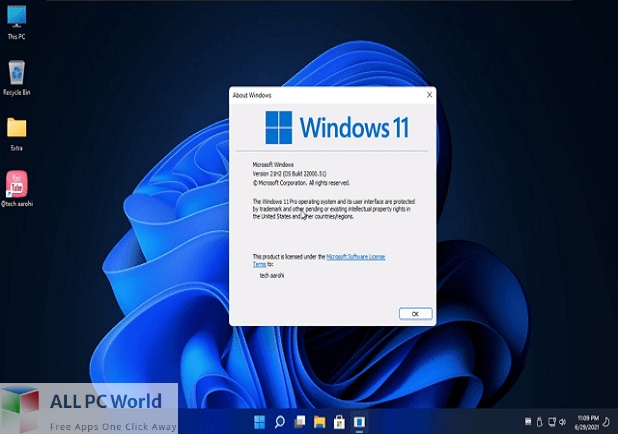Image resolution: width=618 pixels, height=434 pixels.
Task: Click the About Windows app taskbar icon
Action: tap(359, 422)
